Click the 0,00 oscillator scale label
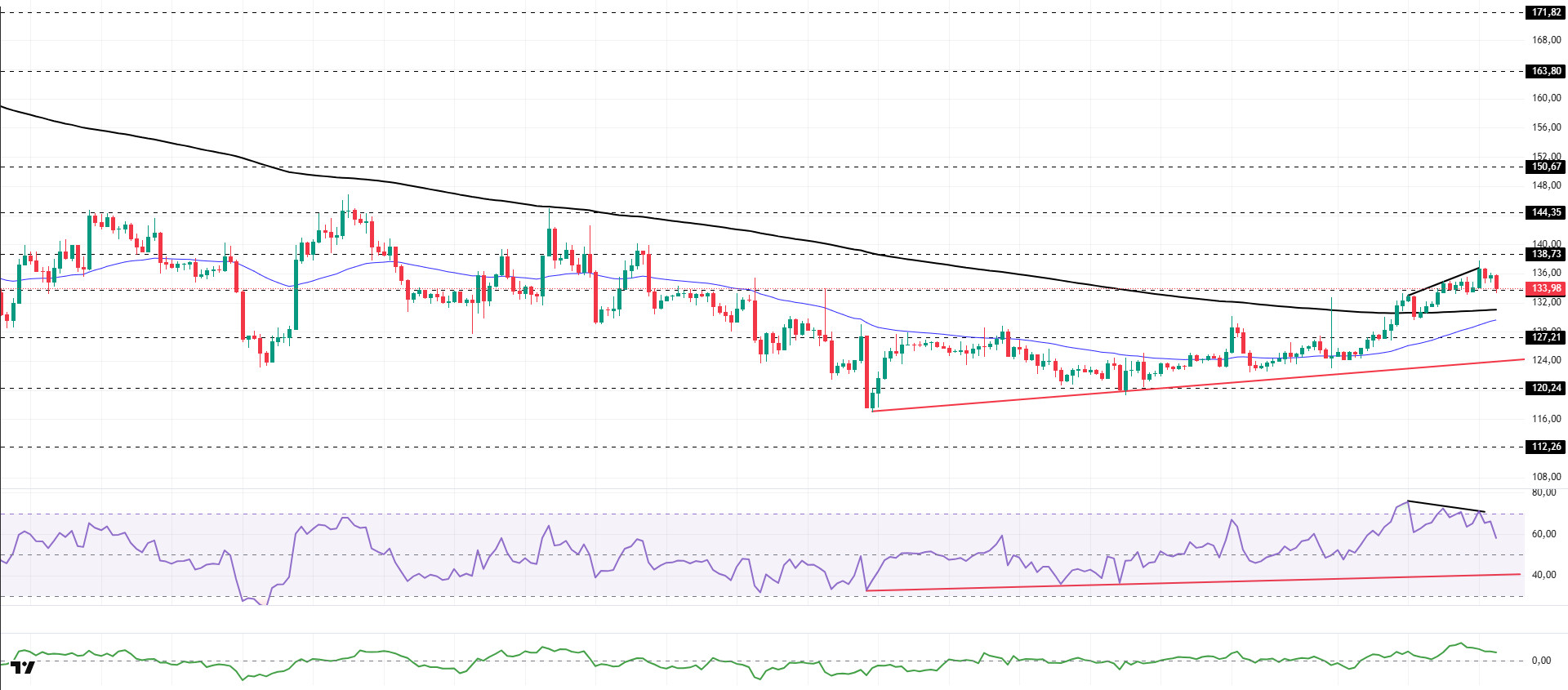This screenshot has width=1568, height=690. coord(1540,661)
